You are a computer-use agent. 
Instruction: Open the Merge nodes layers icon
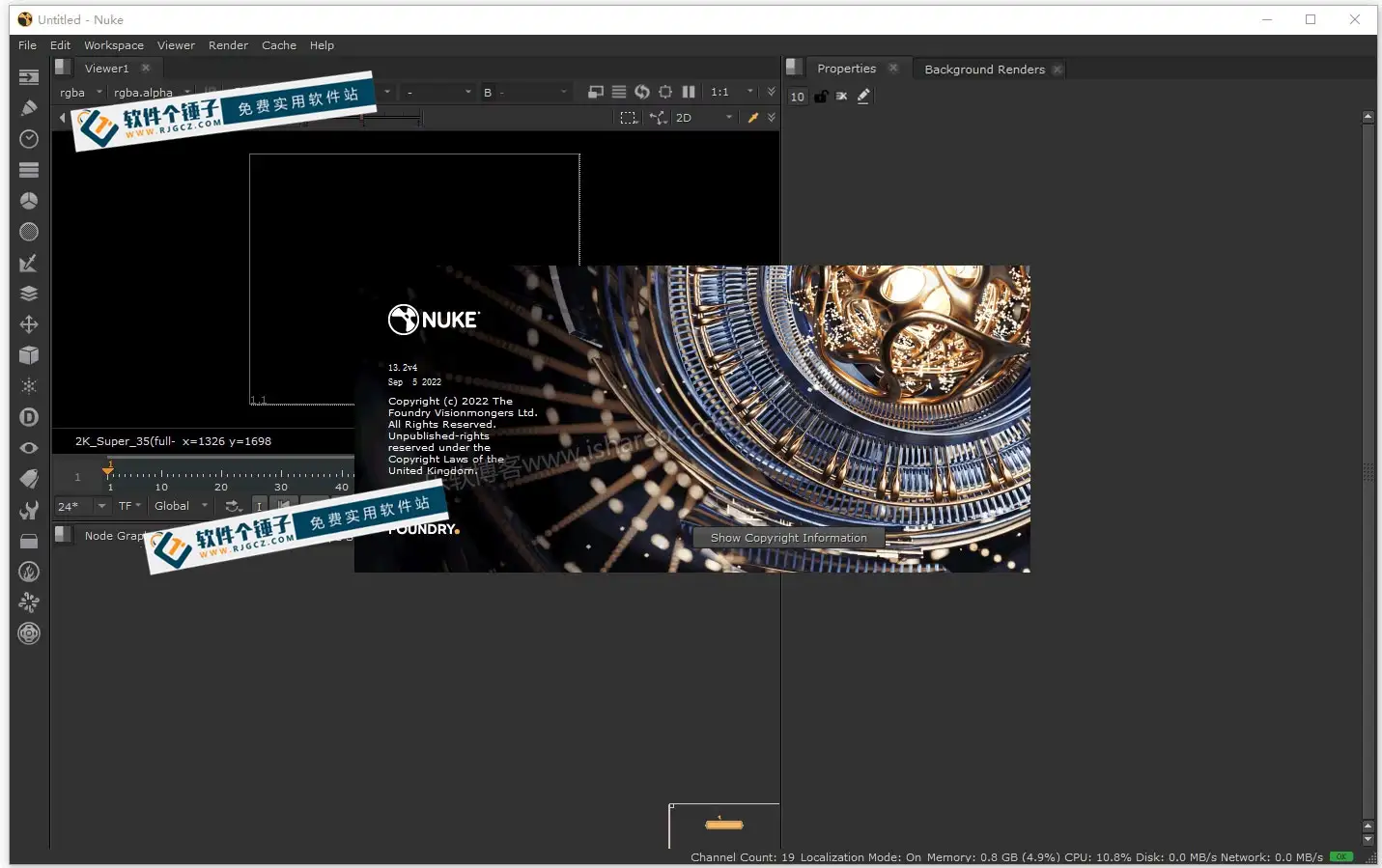point(29,294)
